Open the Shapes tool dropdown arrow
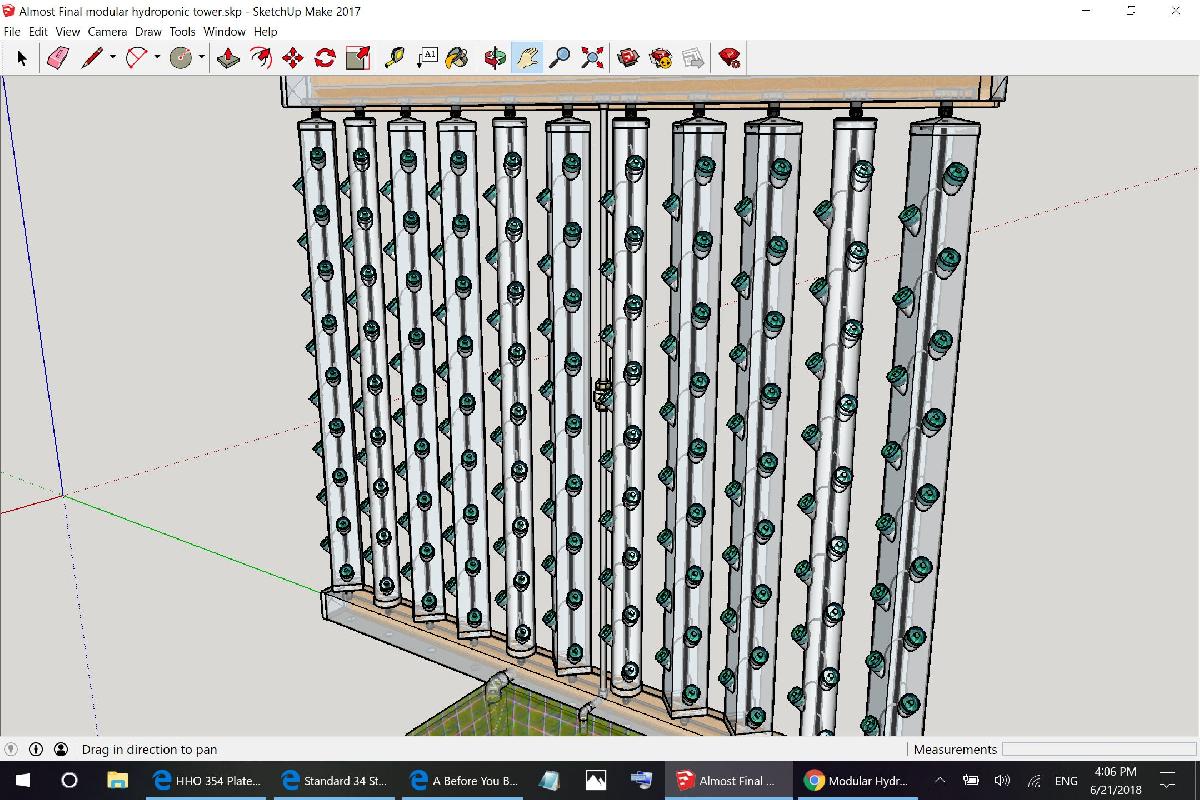 pos(199,57)
